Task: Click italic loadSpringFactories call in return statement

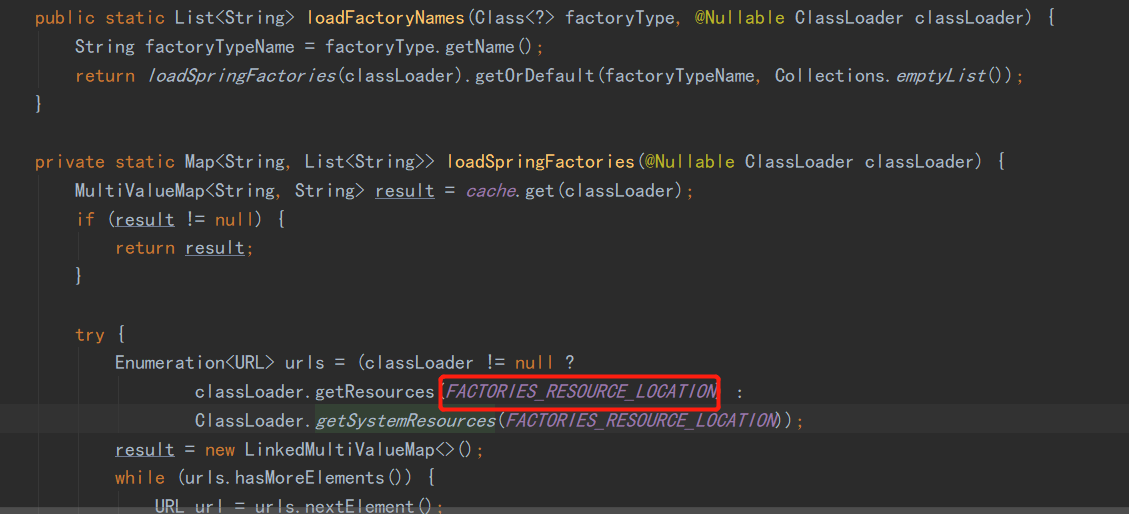Action: click(x=241, y=76)
